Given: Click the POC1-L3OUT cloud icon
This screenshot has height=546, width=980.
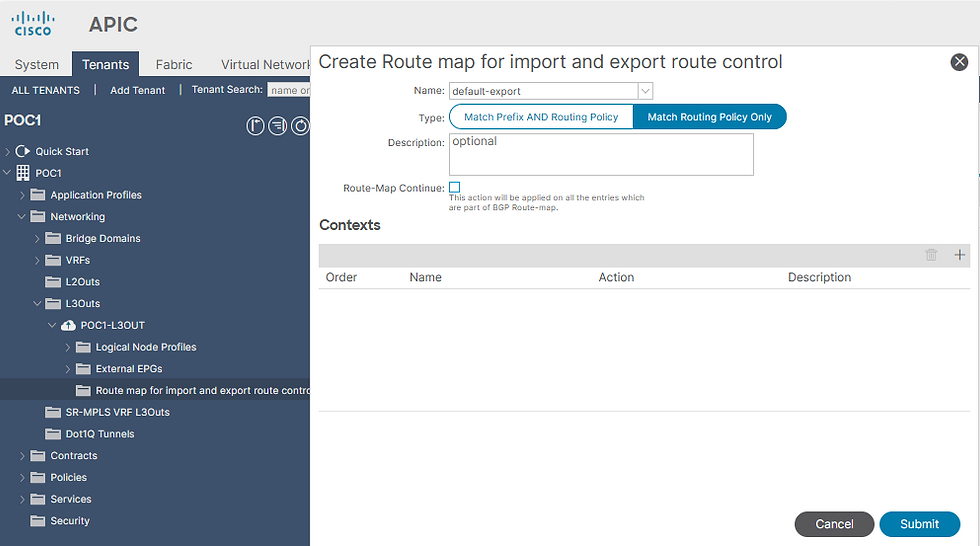Looking at the screenshot, I should [69, 325].
